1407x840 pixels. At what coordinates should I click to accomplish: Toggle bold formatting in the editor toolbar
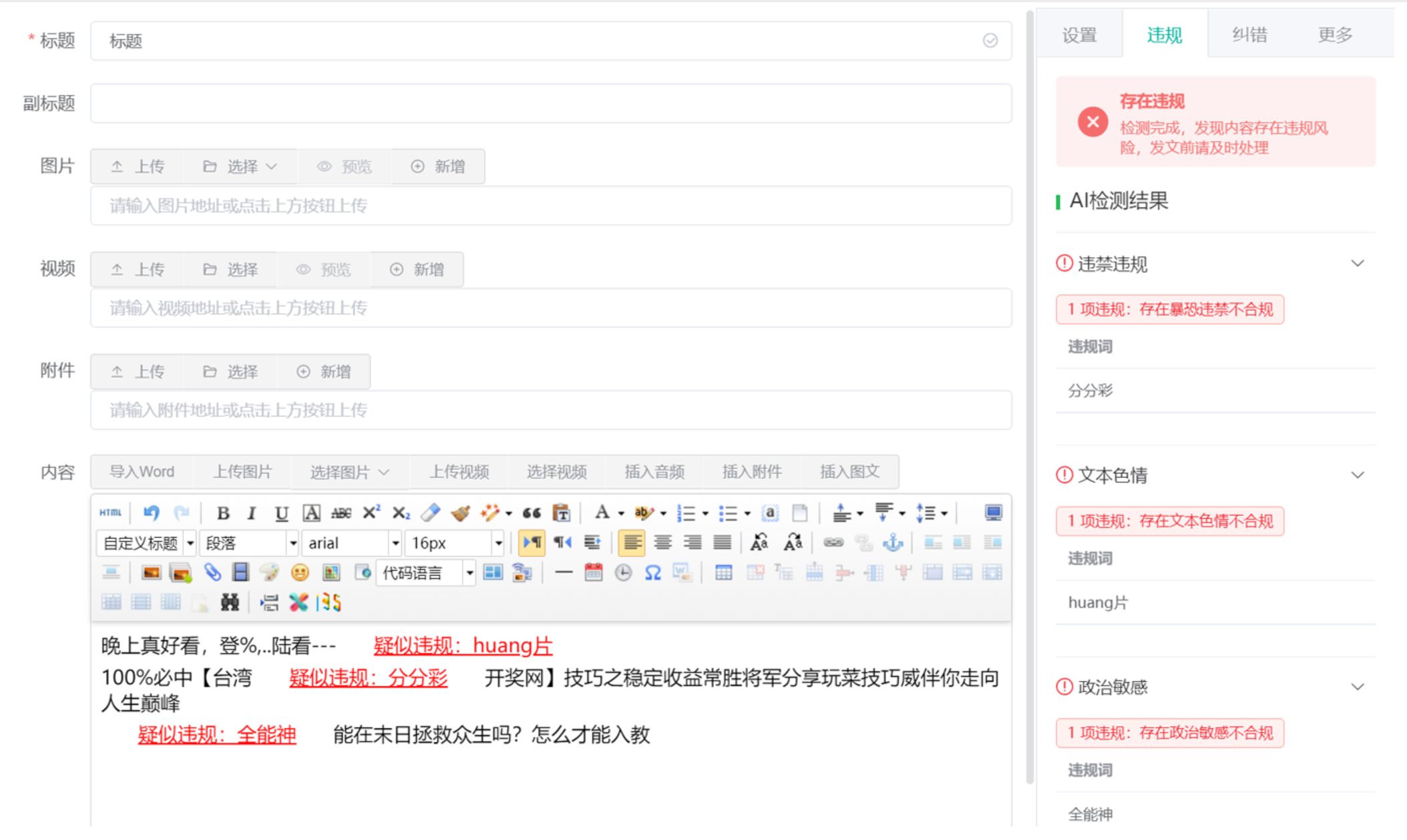coord(223,513)
